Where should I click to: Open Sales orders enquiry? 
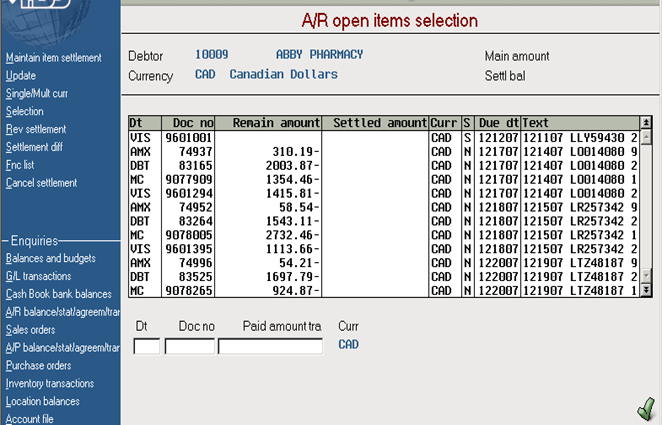[30, 330]
